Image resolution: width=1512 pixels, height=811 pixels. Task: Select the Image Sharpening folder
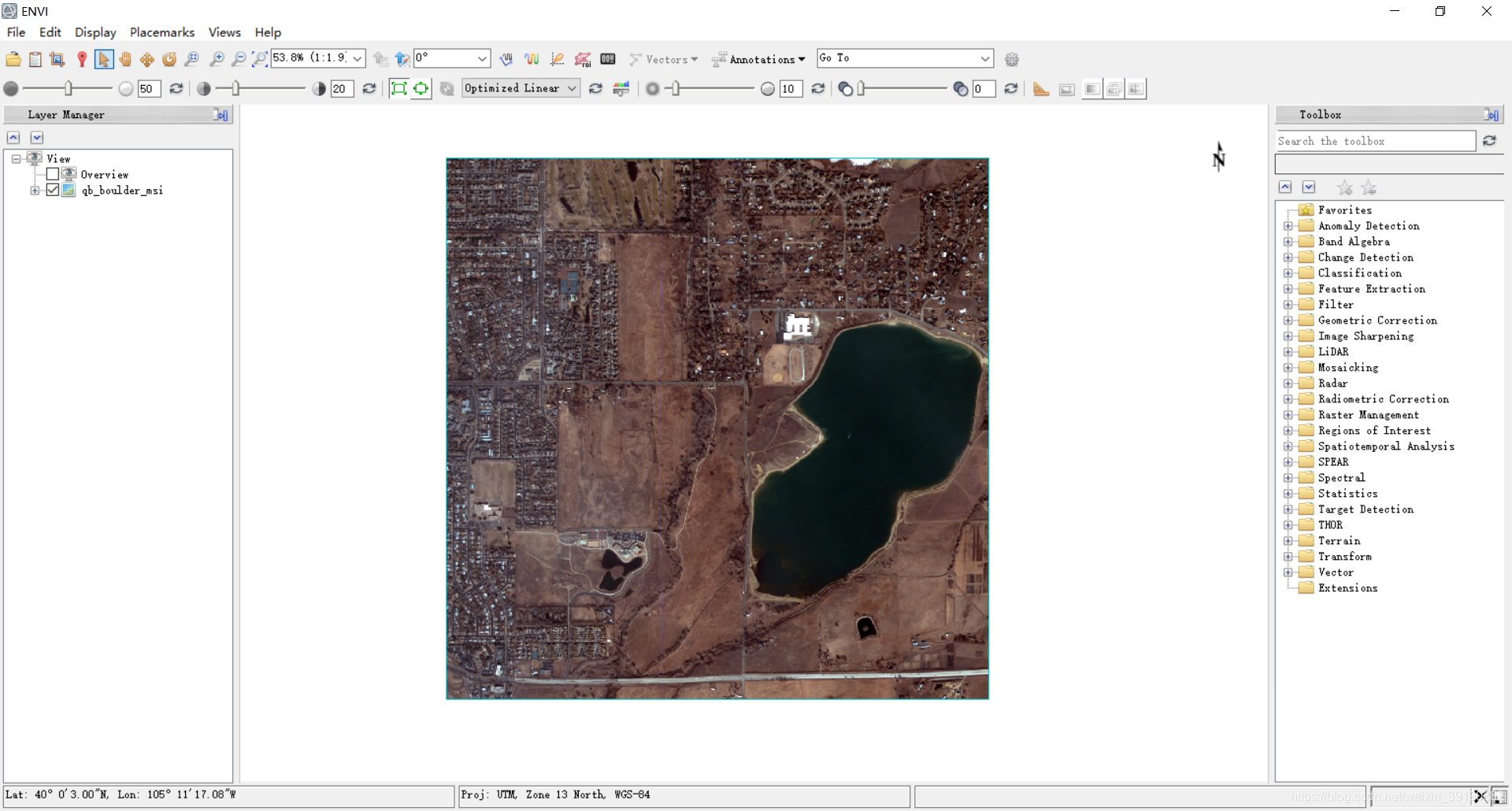pyautogui.click(x=1366, y=336)
